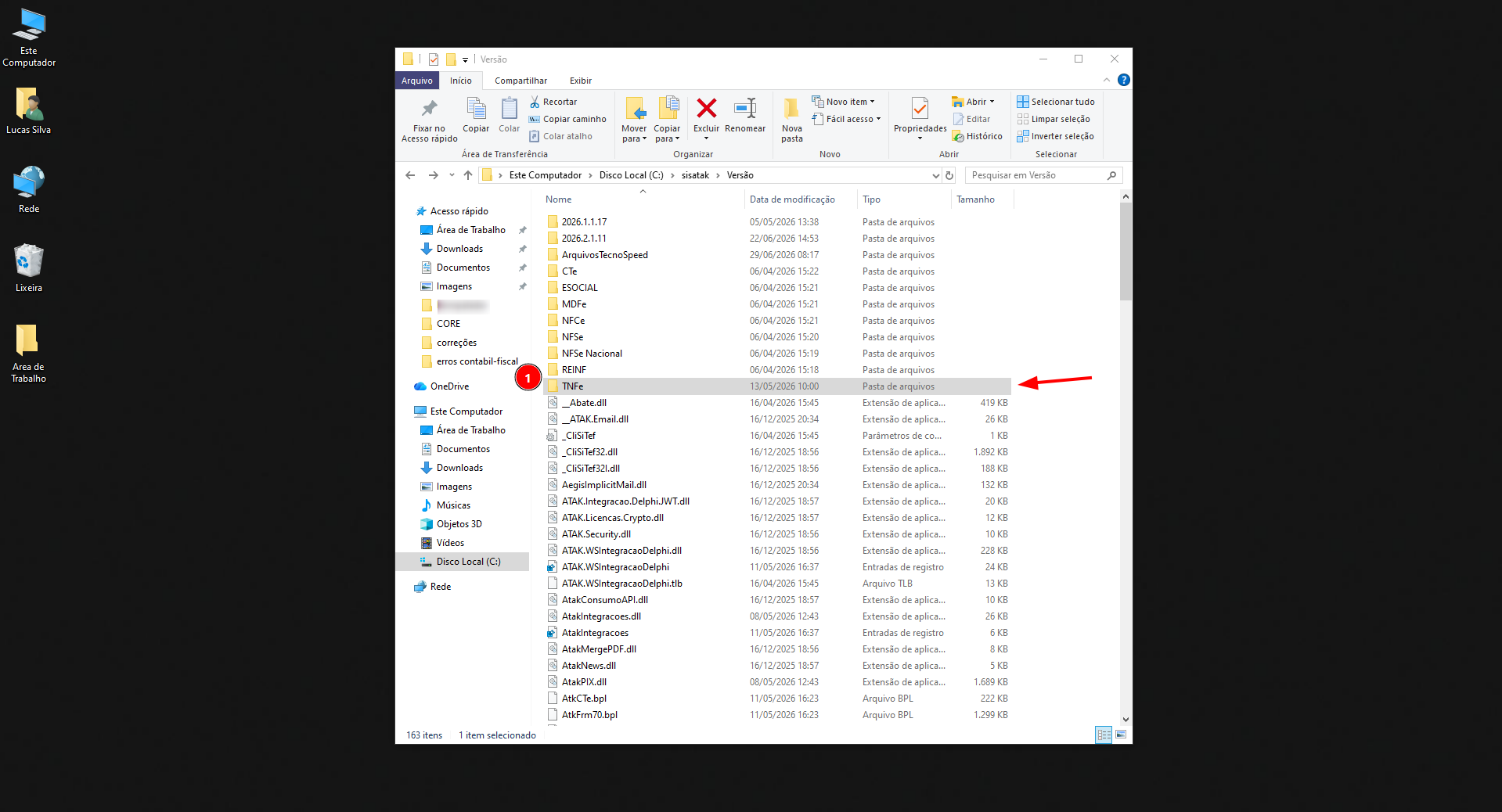Click Limpar seleção
Viewport: 1502px width, 812px height.
pyautogui.click(x=1054, y=119)
